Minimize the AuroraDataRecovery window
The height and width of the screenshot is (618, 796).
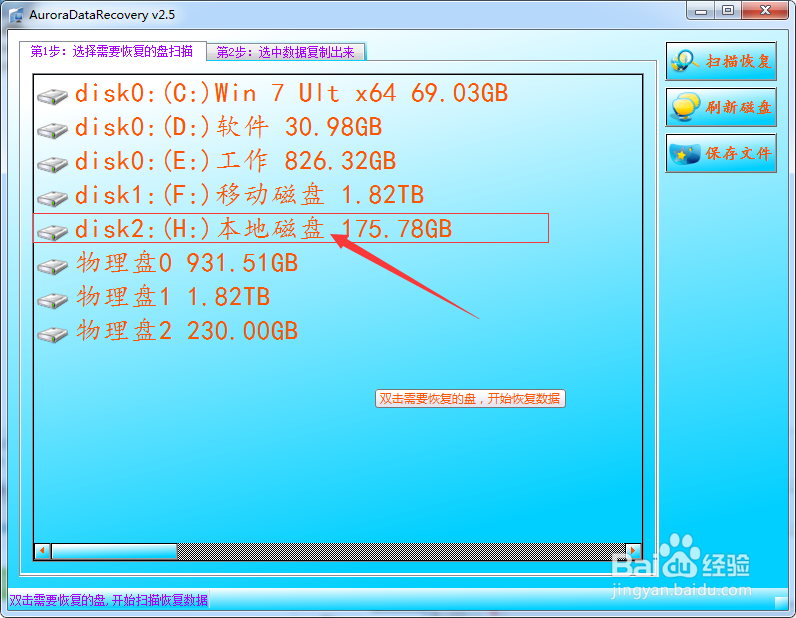pos(701,10)
